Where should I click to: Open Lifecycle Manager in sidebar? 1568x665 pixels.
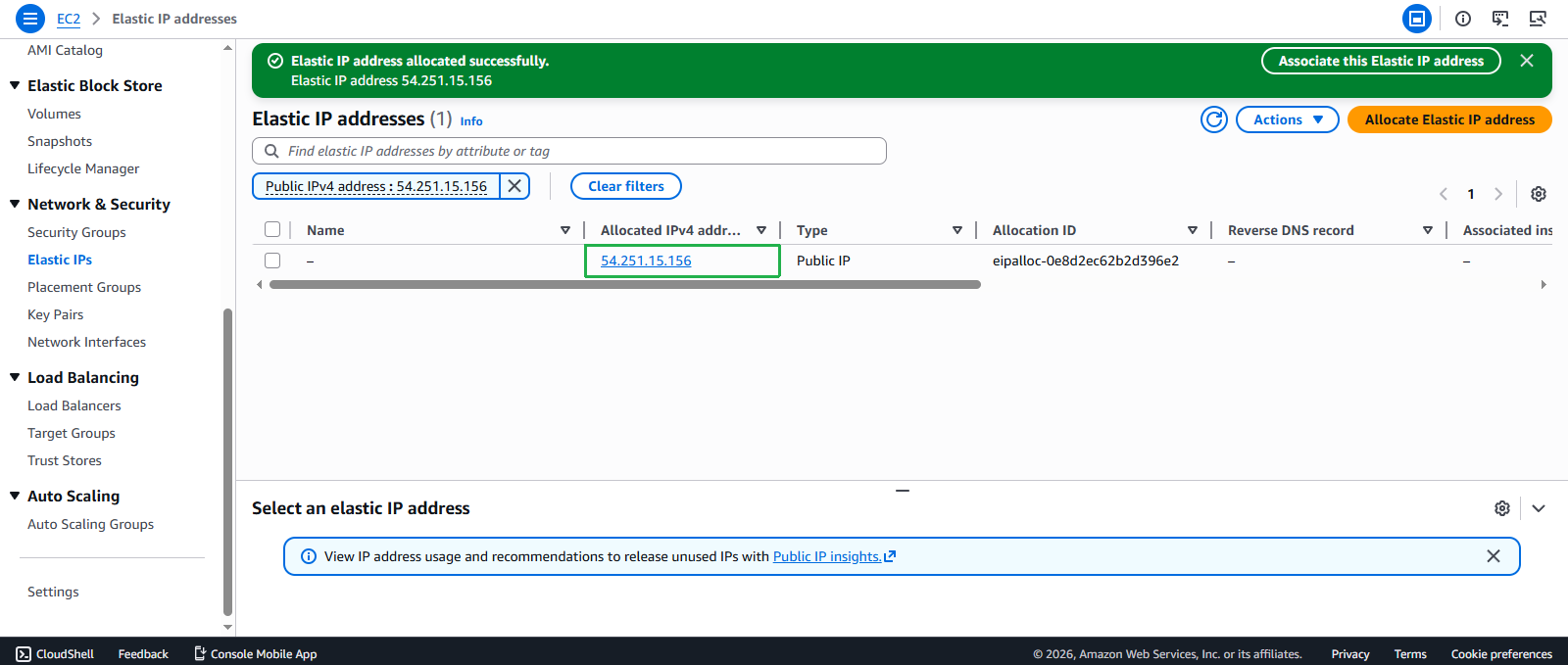click(83, 168)
